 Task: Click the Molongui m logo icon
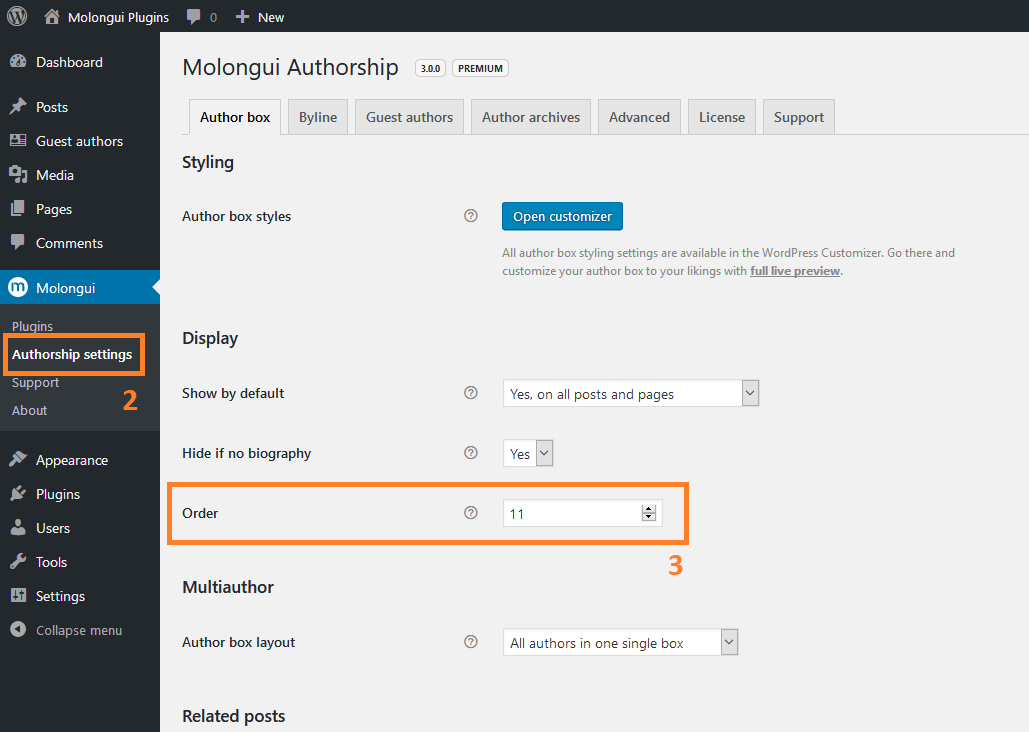tap(18, 288)
